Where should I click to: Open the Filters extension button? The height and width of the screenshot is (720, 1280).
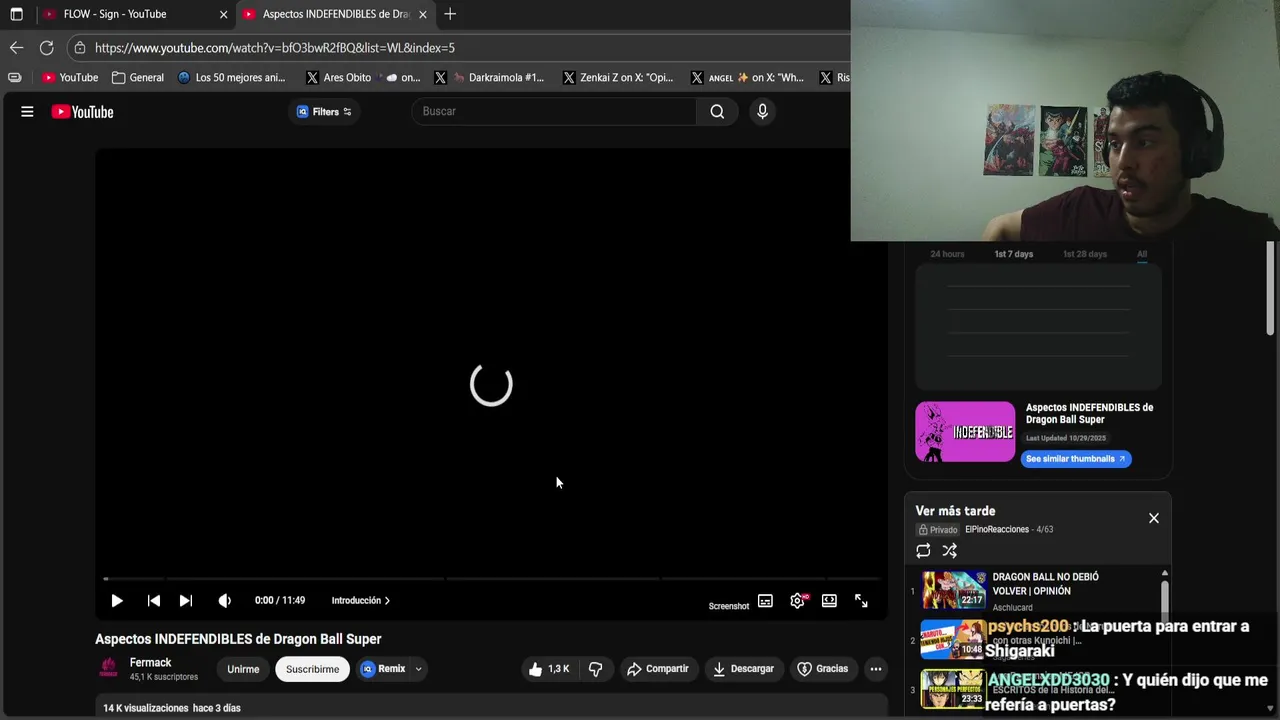click(324, 112)
